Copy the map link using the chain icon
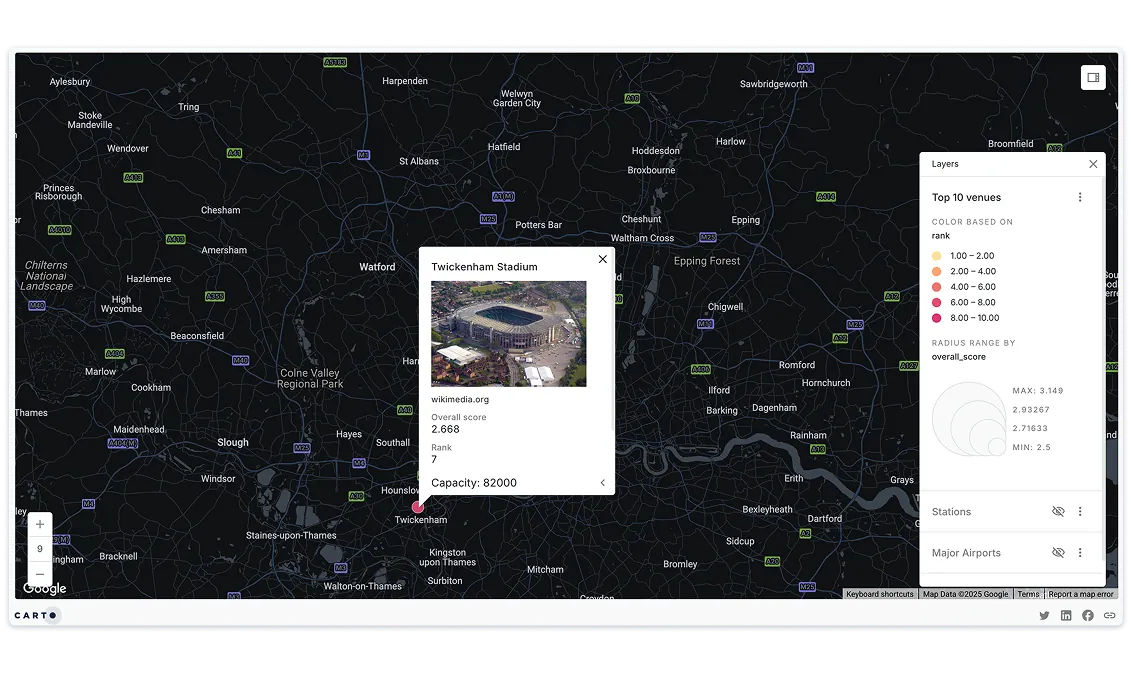 click(1110, 615)
